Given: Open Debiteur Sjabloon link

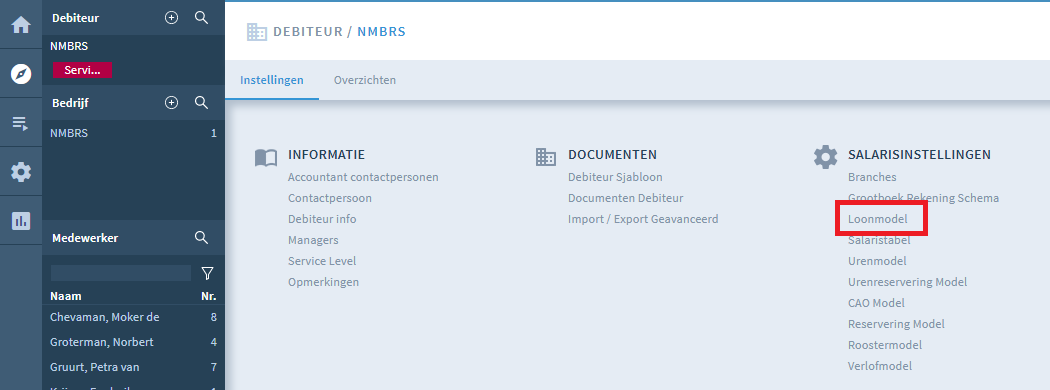Looking at the screenshot, I should (x=615, y=178).
